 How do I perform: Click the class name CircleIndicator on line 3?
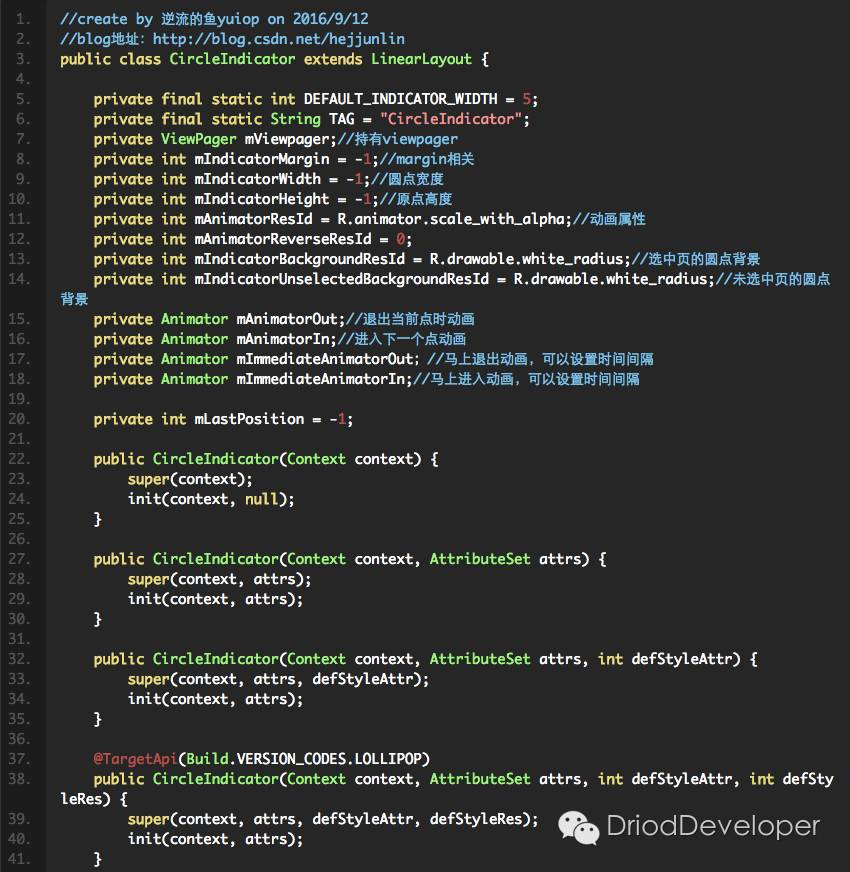coord(232,59)
